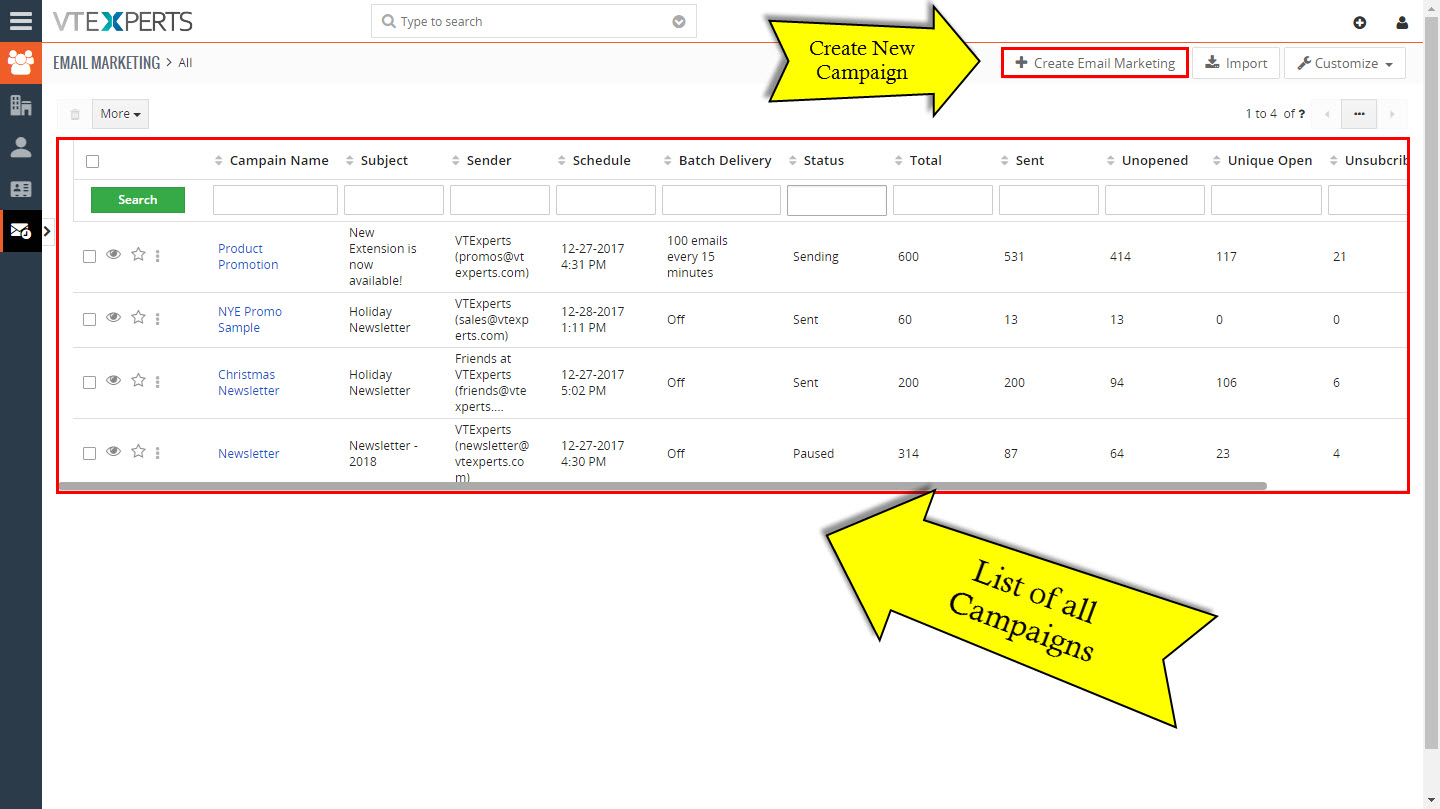Star the bottom 2018 newsletter row
This screenshot has height=809, width=1440.
pos(138,452)
